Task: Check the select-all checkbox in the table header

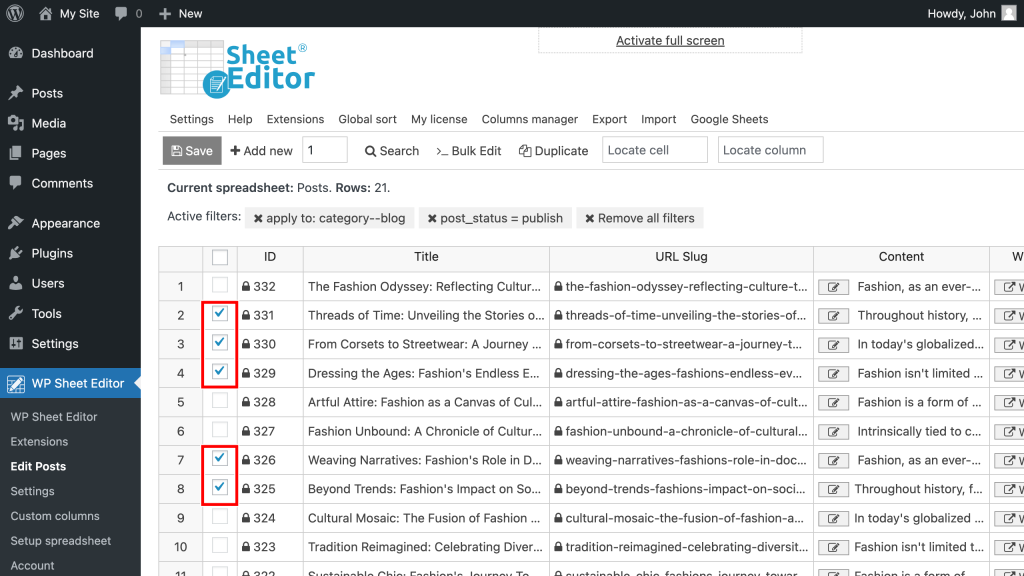Action: coord(220,257)
